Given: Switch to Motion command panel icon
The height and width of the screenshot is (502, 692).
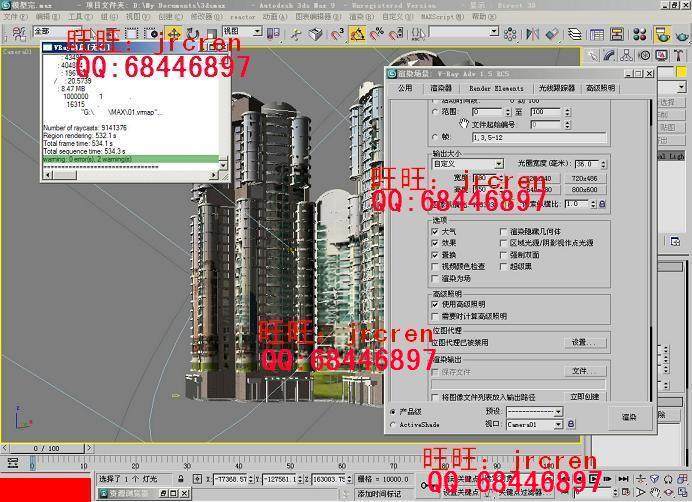Looking at the screenshot, I should 644,55.
